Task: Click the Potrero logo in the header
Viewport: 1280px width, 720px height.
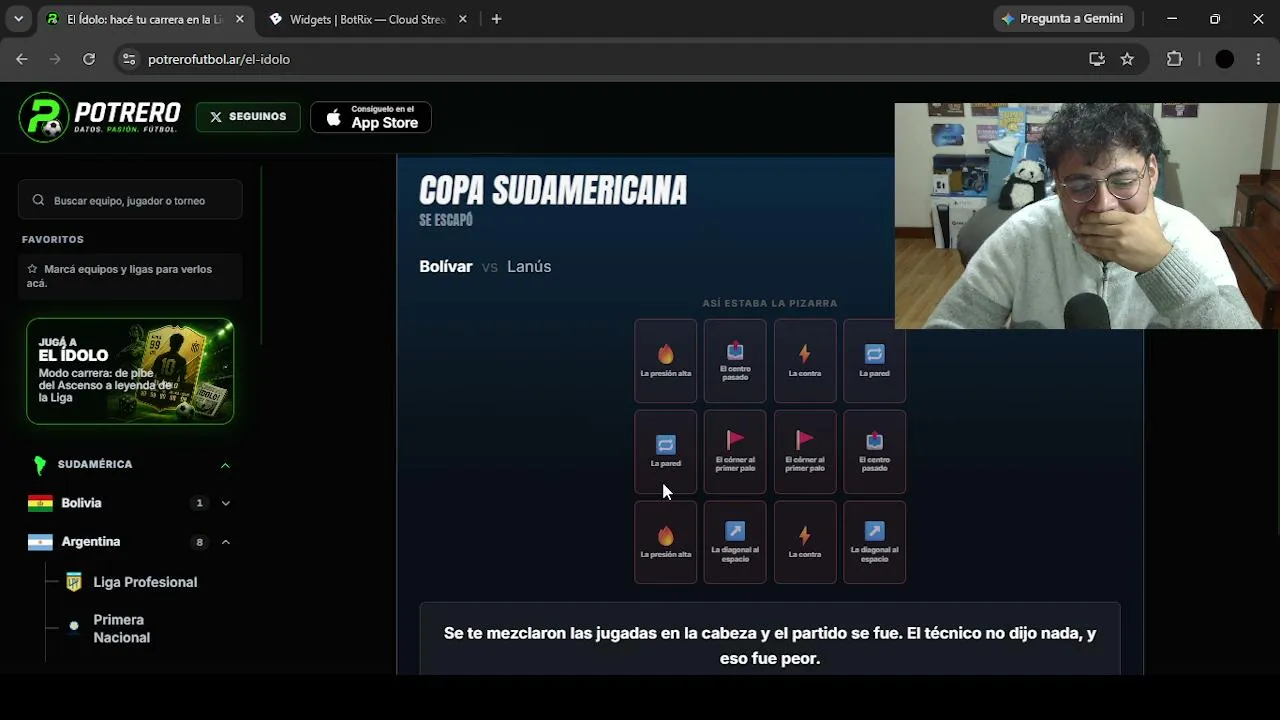Action: pyautogui.click(x=100, y=117)
